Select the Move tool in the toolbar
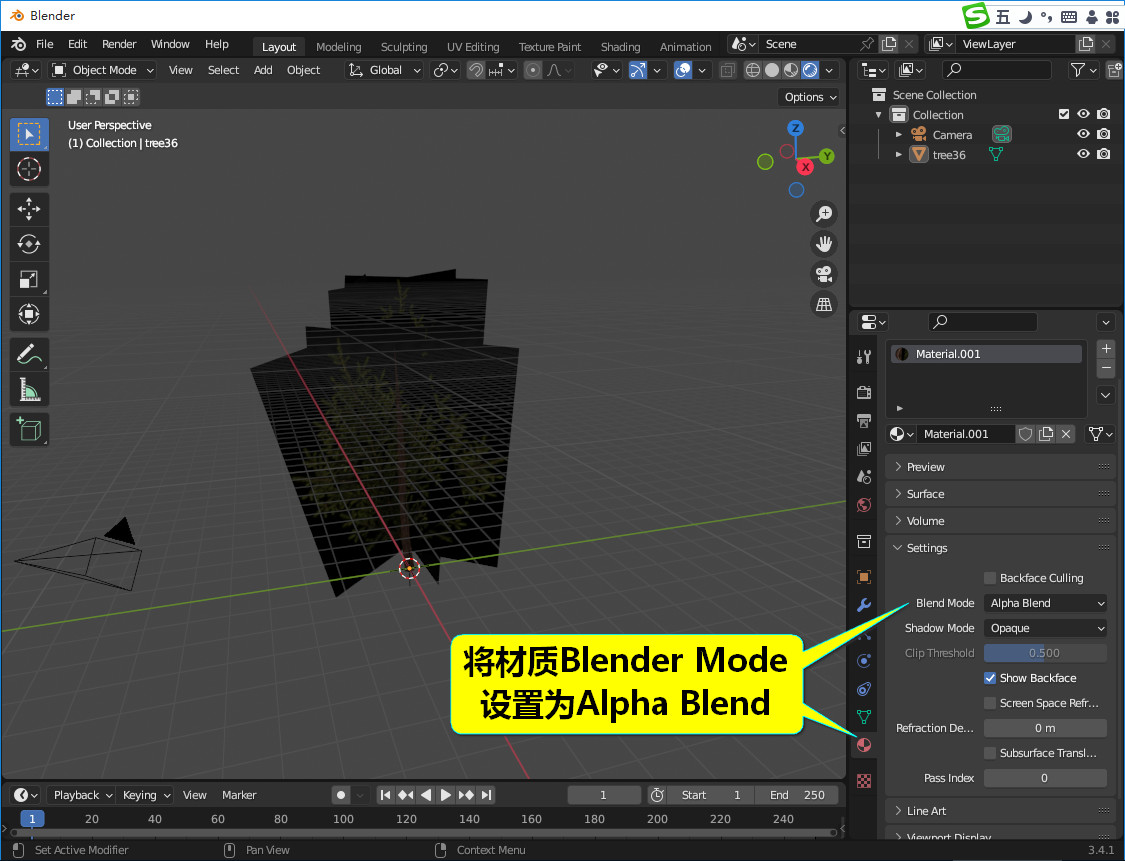The image size is (1125, 861). click(x=29, y=209)
